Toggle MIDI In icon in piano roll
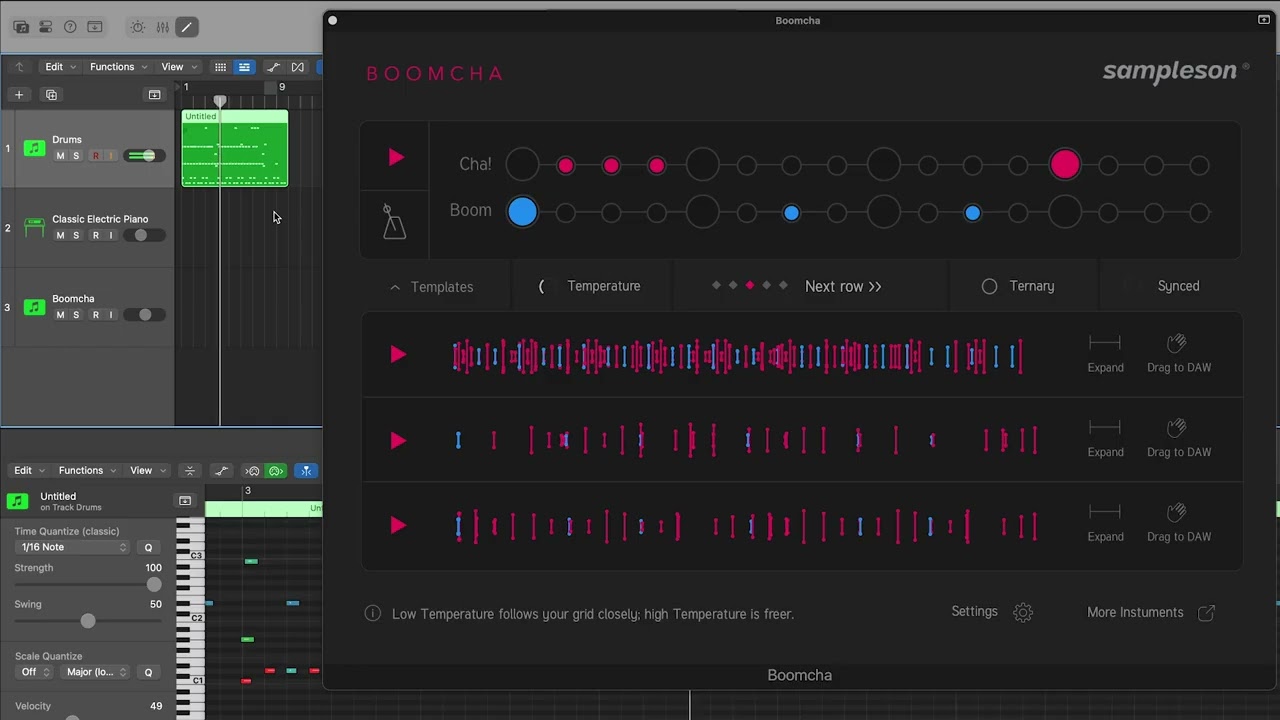 (x=252, y=470)
